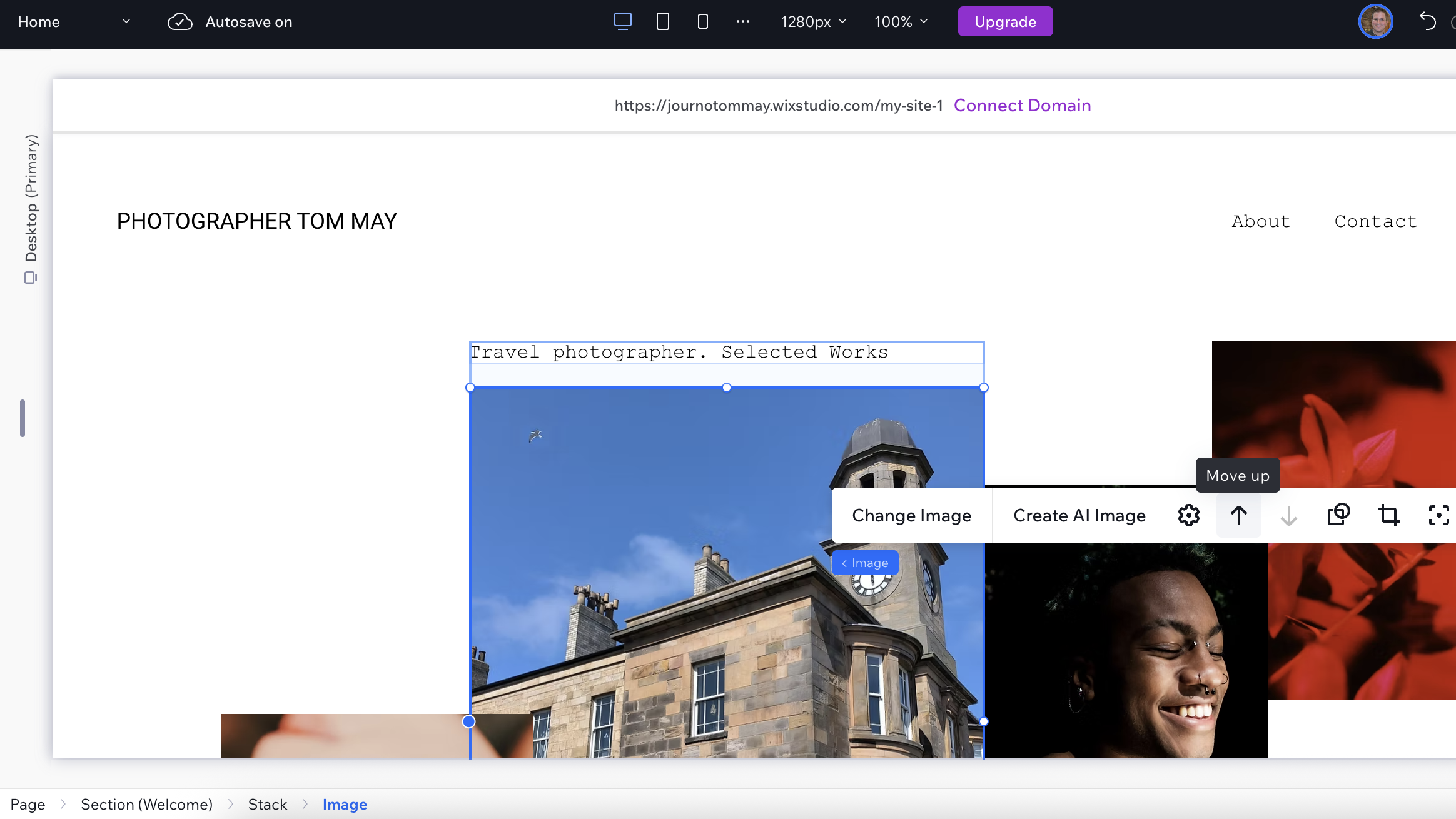This screenshot has height=819, width=1456.
Task: Click the Change Image button
Action: click(911, 515)
